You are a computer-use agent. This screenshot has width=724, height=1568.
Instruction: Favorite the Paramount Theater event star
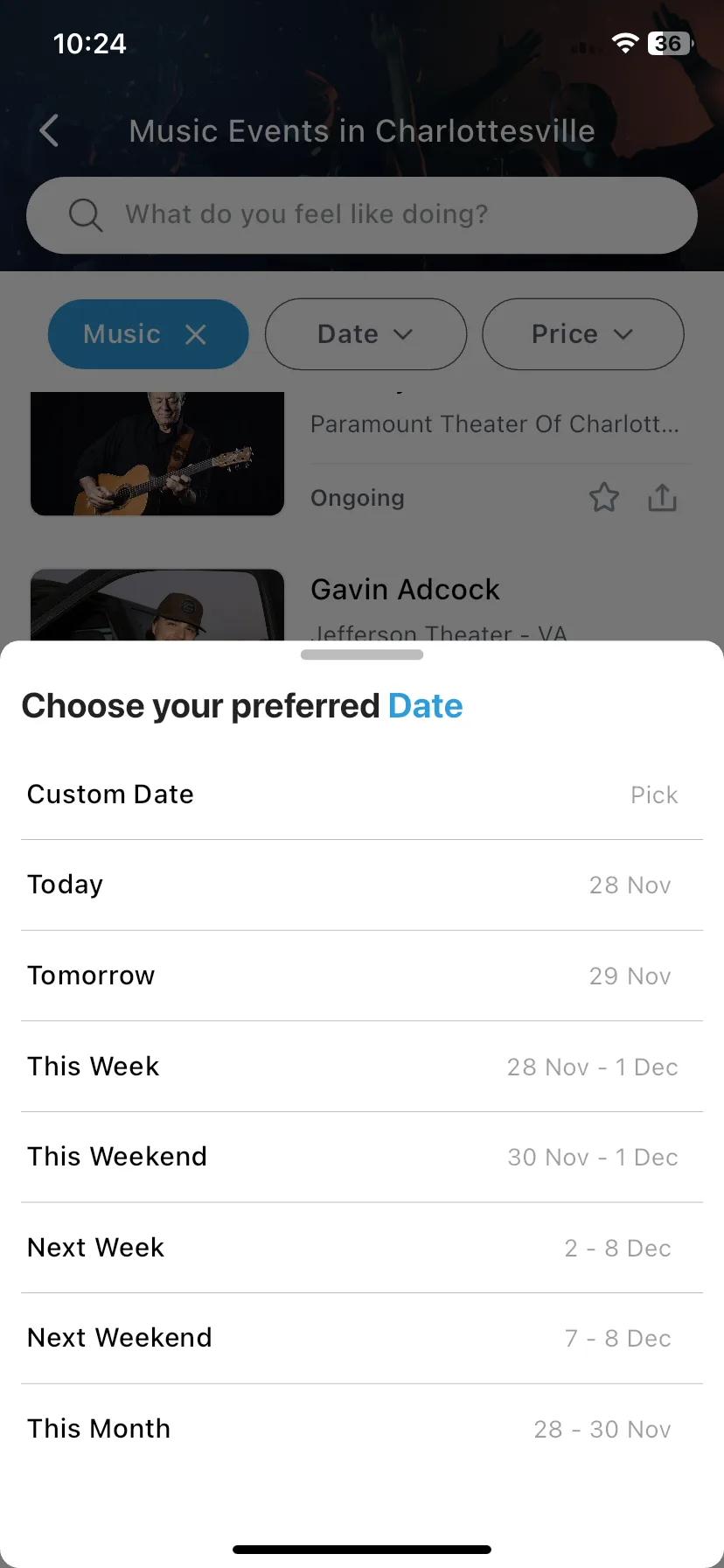tap(604, 498)
